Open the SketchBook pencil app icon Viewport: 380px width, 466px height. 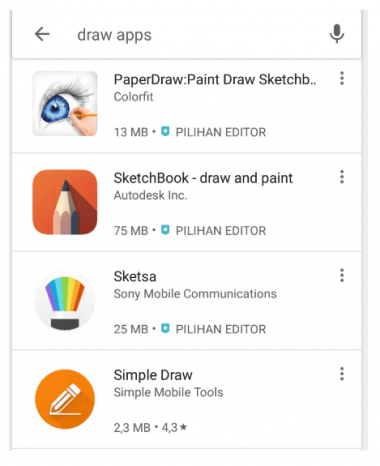(x=65, y=202)
